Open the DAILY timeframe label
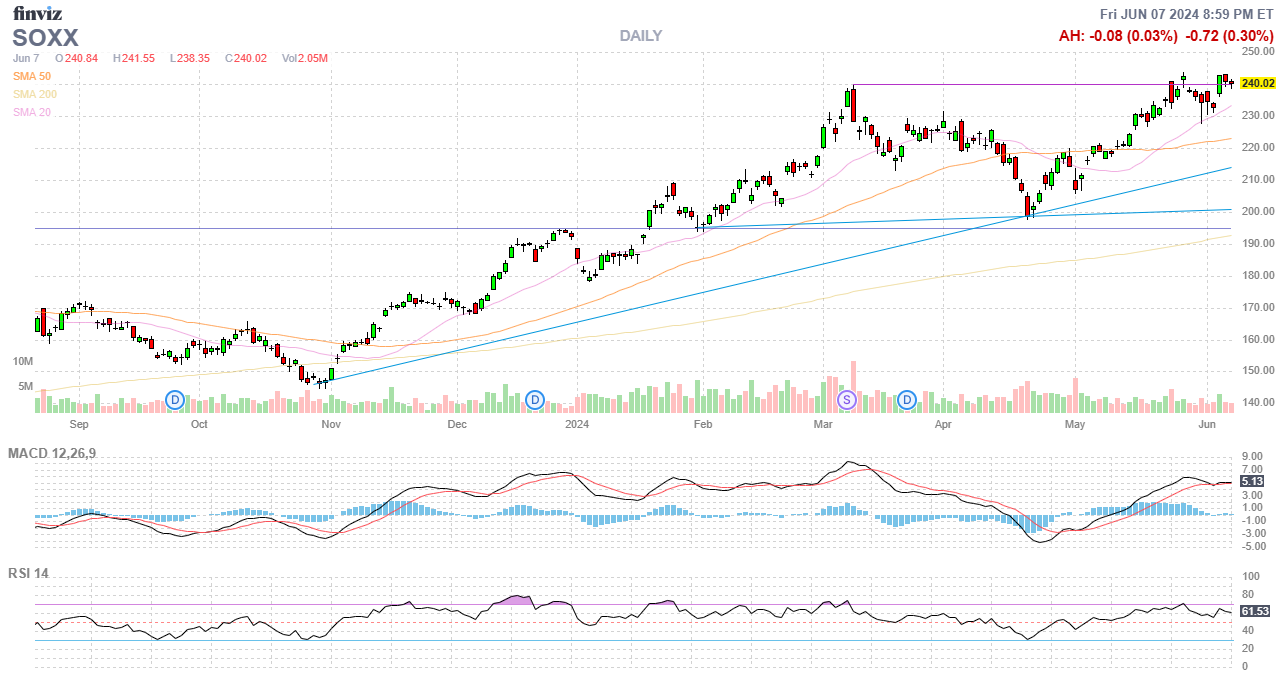Viewport: 1287px width, 682px height. click(x=640, y=36)
